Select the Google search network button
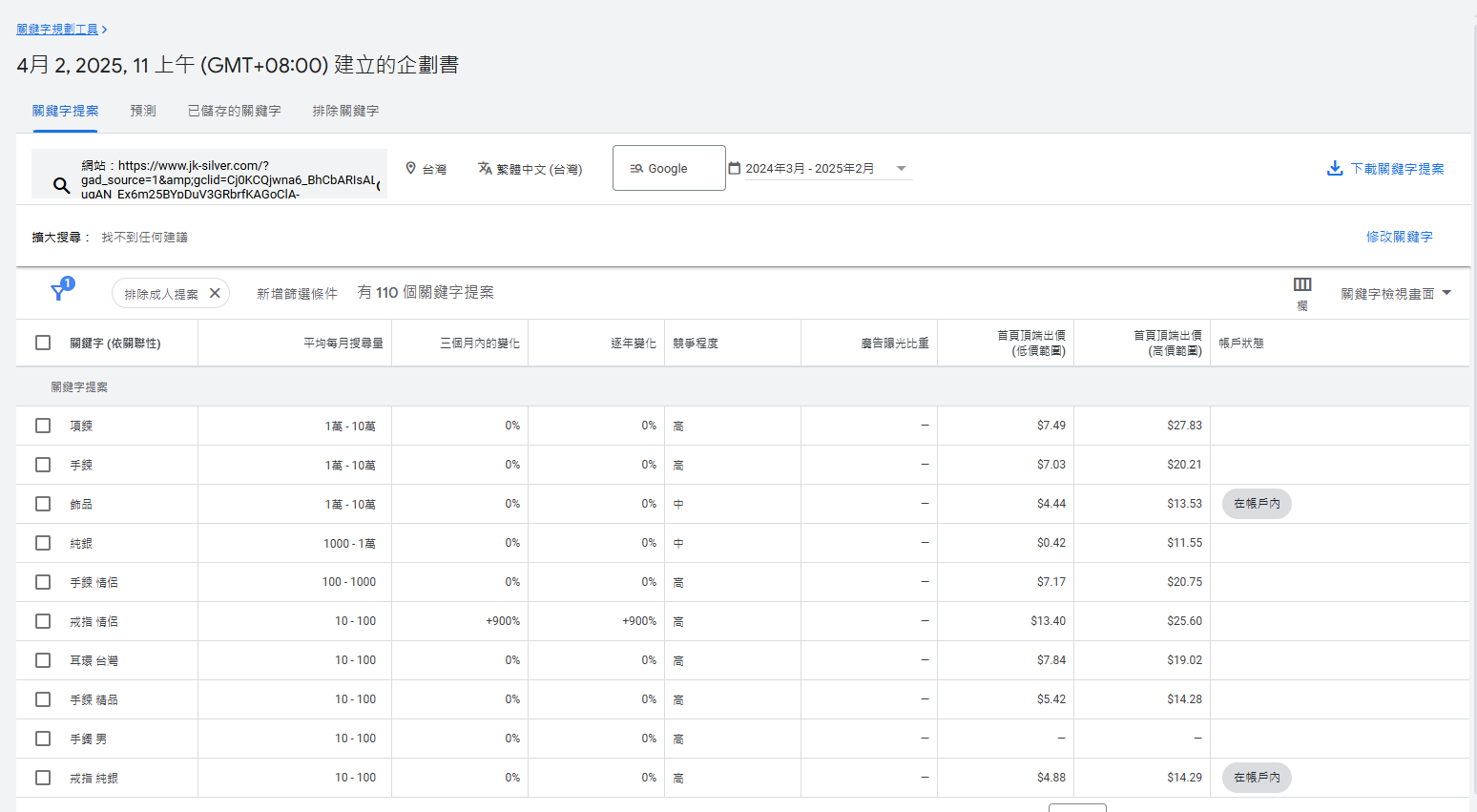1477x812 pixels. tap(668, 168)
